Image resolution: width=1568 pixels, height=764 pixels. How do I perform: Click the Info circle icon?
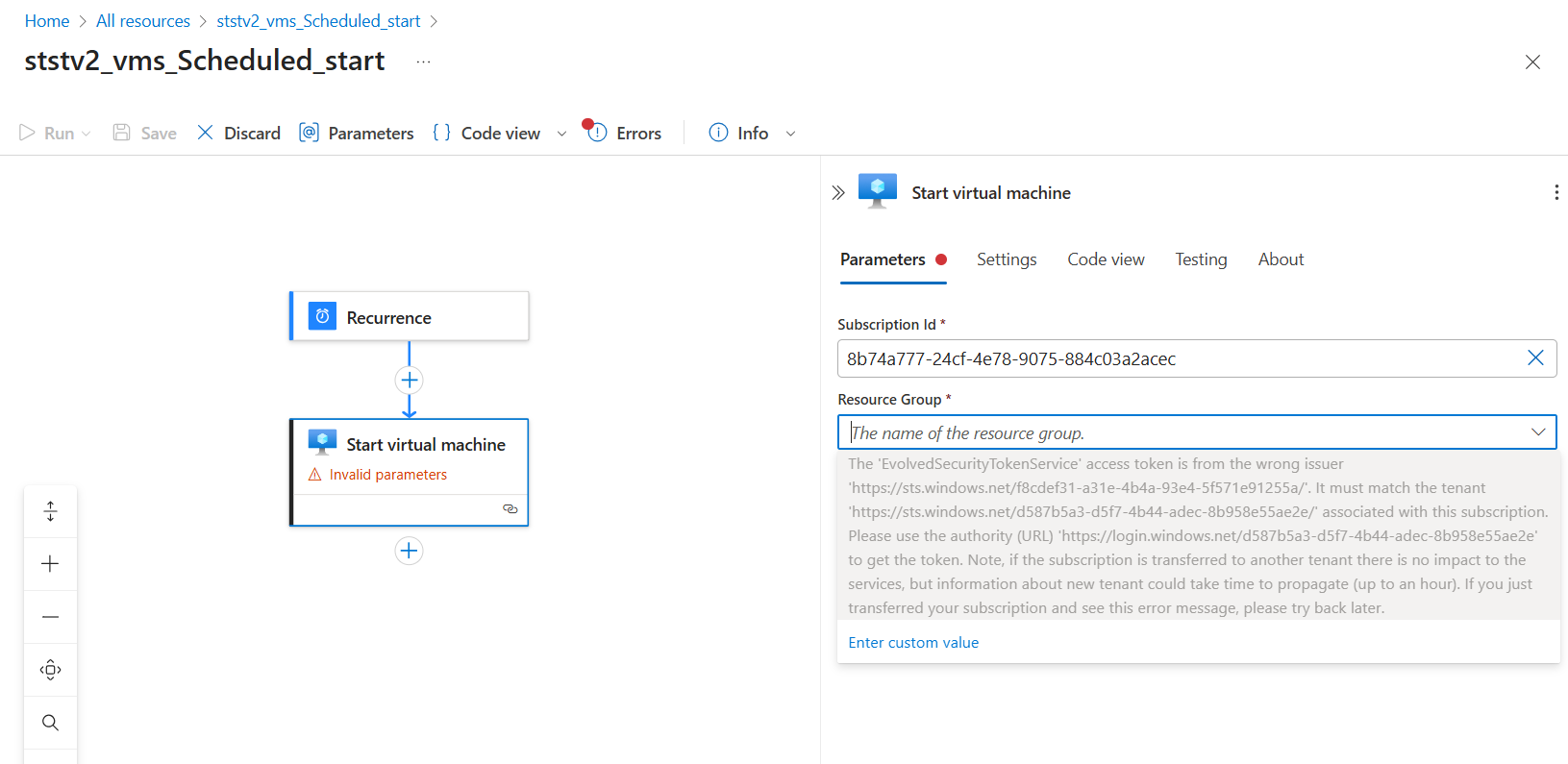coord(718,133)
